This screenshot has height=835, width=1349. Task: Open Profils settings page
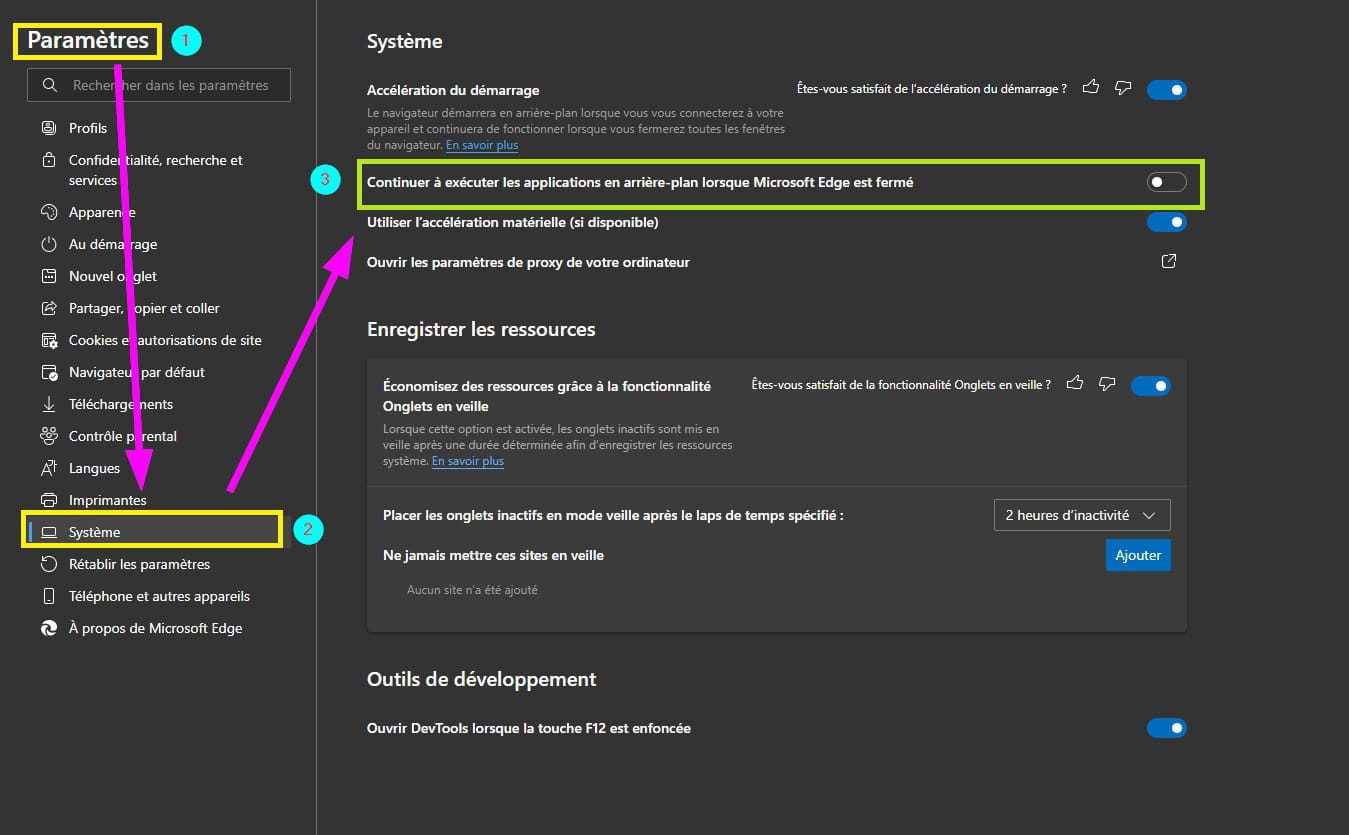click(88, 128)
